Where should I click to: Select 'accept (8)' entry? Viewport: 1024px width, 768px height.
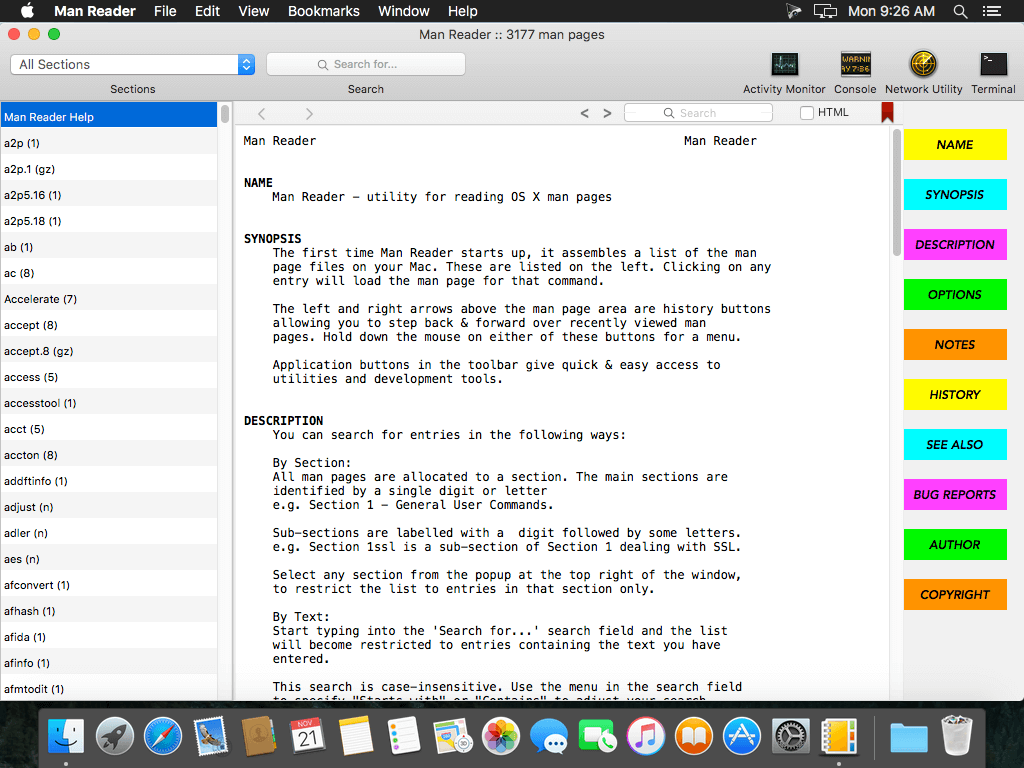click(108, 325)
